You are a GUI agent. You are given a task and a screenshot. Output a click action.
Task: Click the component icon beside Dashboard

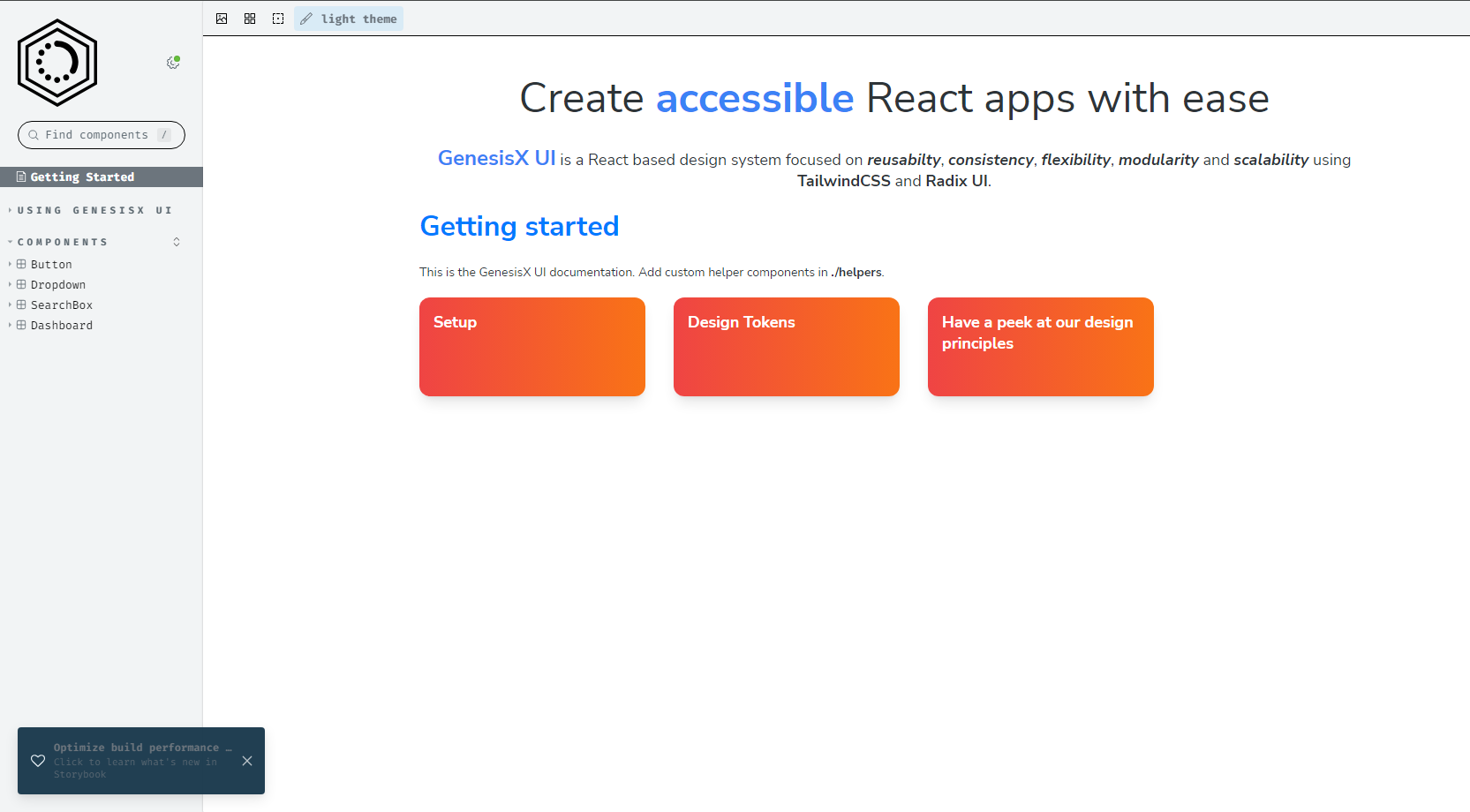[x=21, y=325]
